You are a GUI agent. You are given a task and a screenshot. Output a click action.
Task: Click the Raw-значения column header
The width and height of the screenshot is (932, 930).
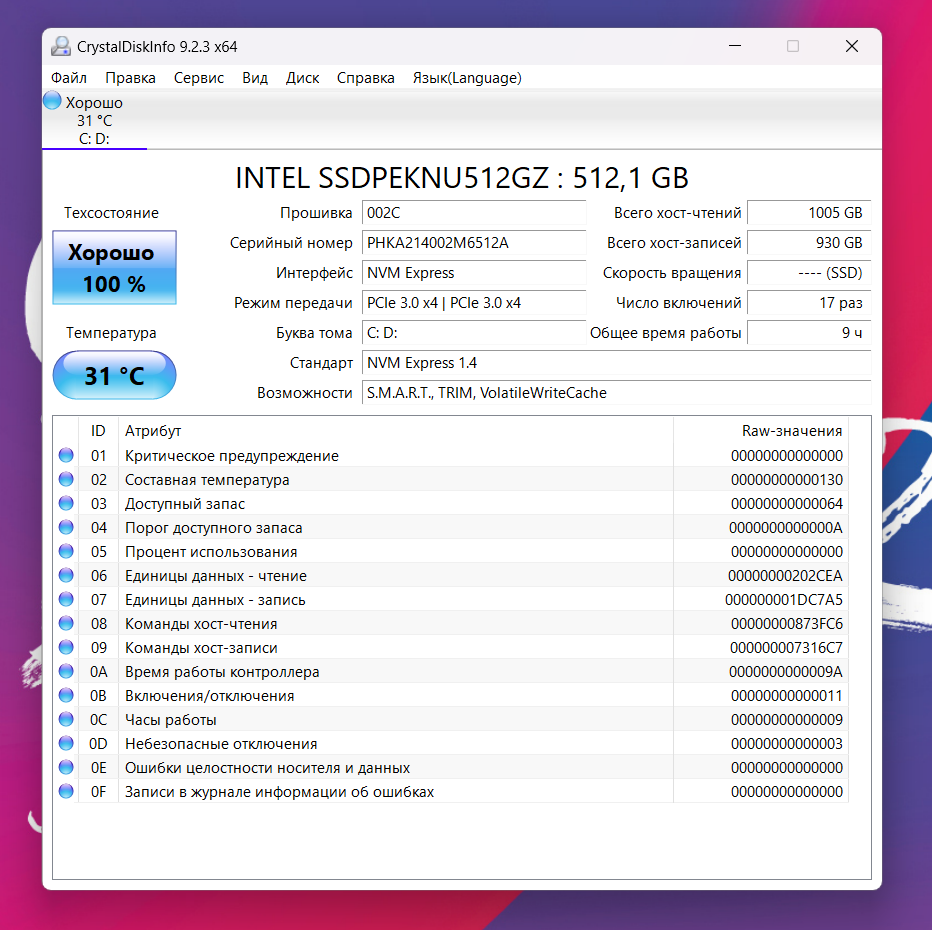791,431
